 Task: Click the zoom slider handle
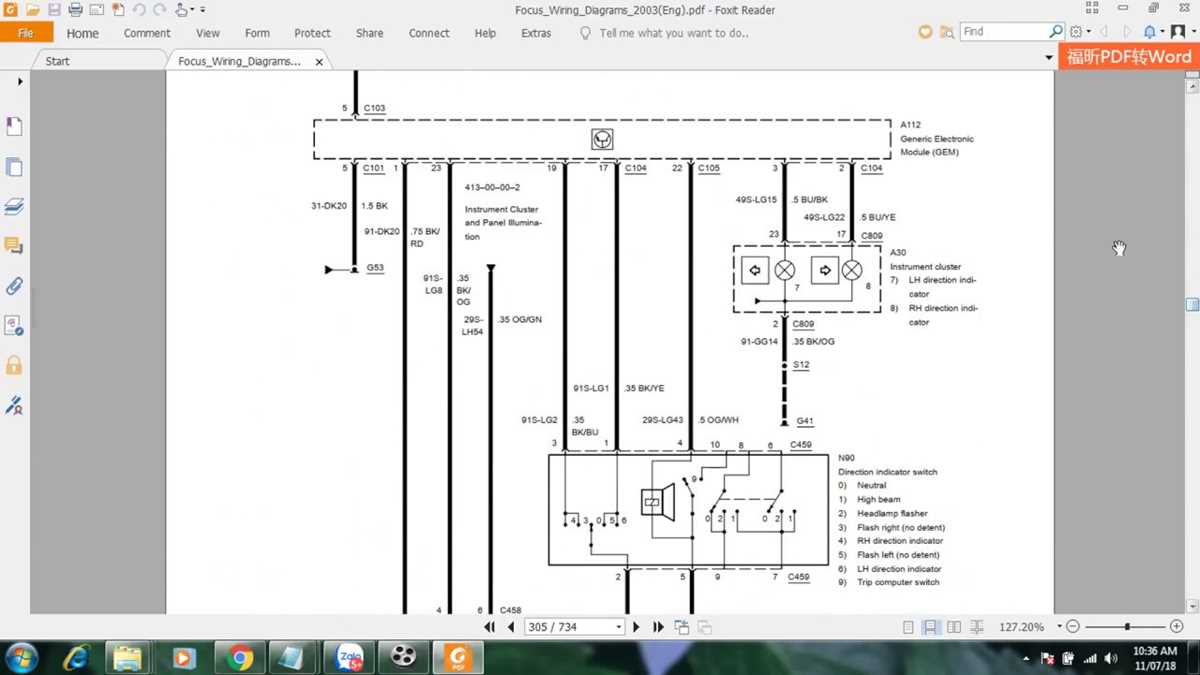[x=1127, y=627]
